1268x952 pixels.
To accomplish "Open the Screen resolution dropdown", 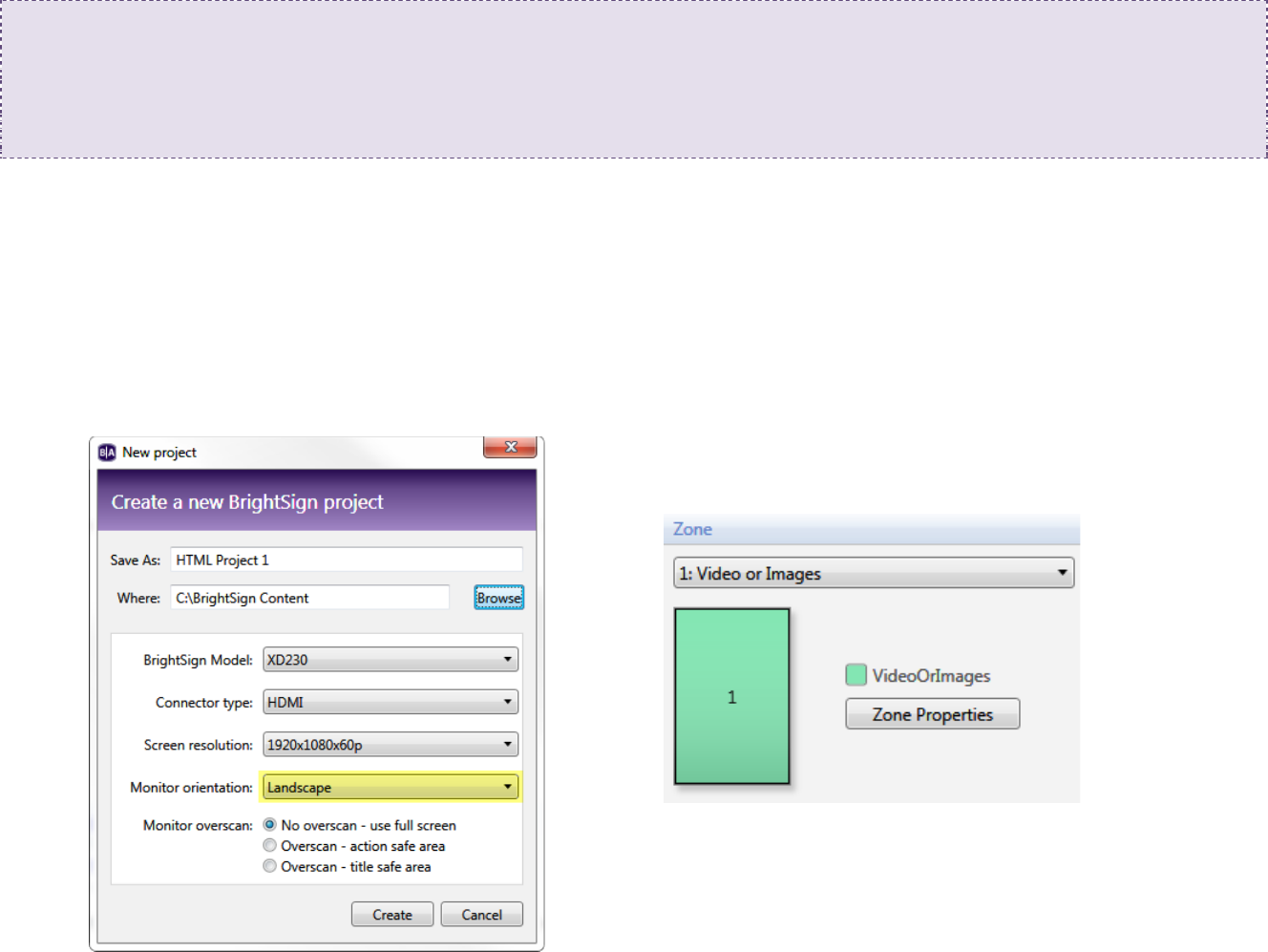I will pyautogui.click(x=391, y=745).
